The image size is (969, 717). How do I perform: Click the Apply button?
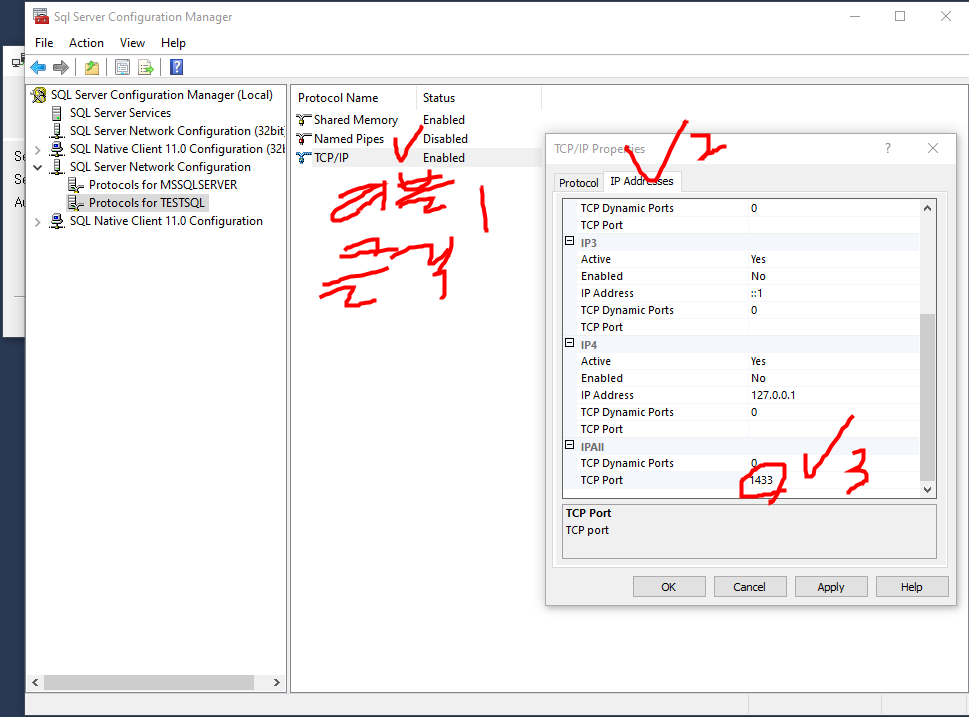click(831, 587)
